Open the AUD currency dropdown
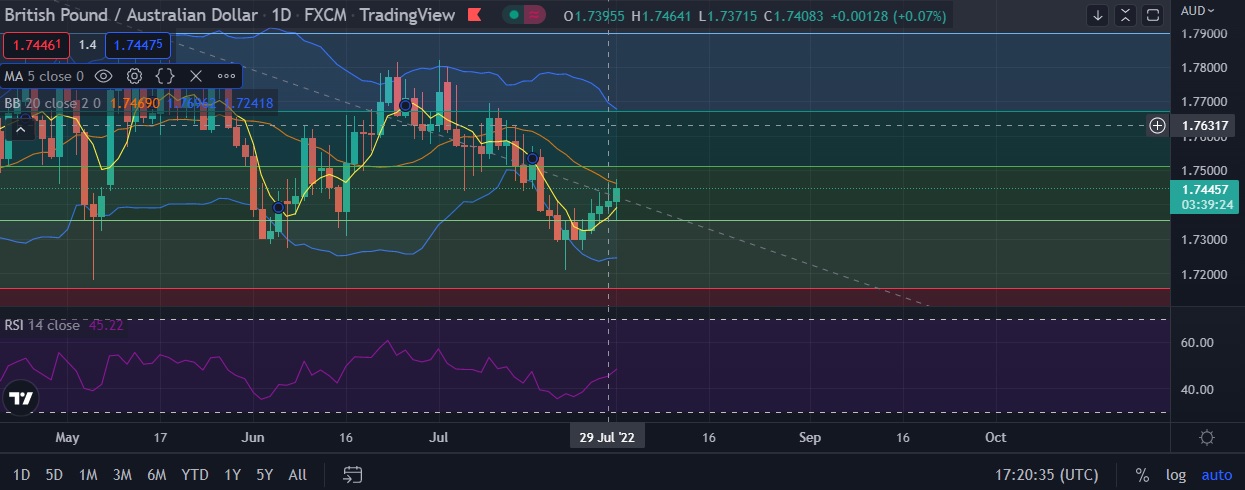The height and width of the screenshot is (490, 1245). coord(1197,11)
